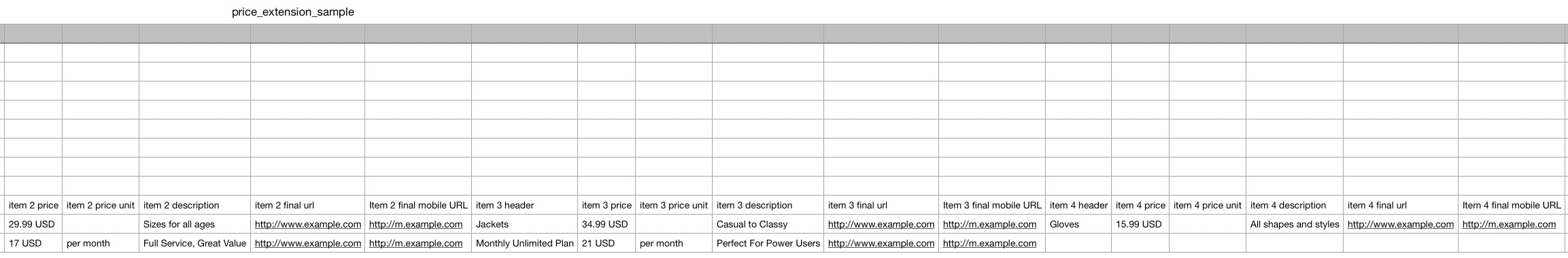Open the item 3 final mobile URL link in the Monthly Unlimited Plan row

click(x=989, y=243)
